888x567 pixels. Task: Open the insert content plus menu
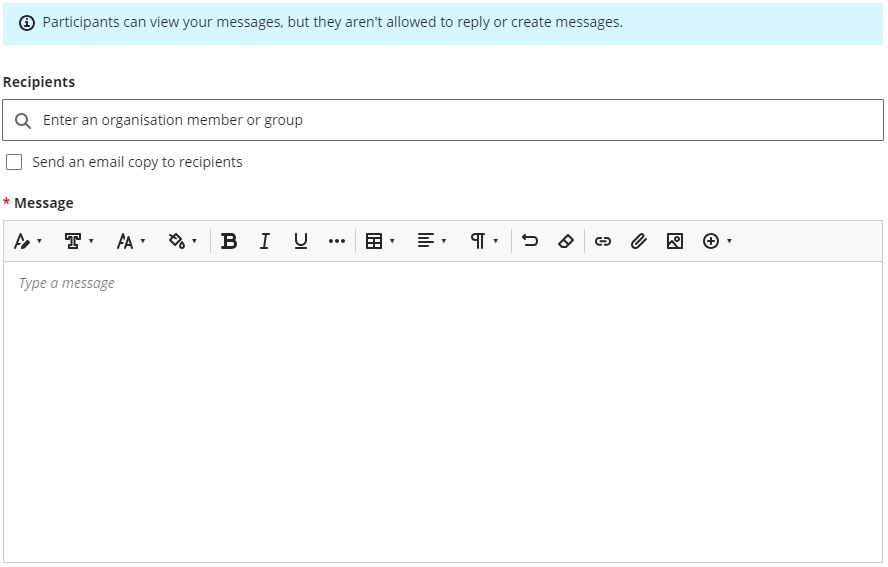coord(717,241)
